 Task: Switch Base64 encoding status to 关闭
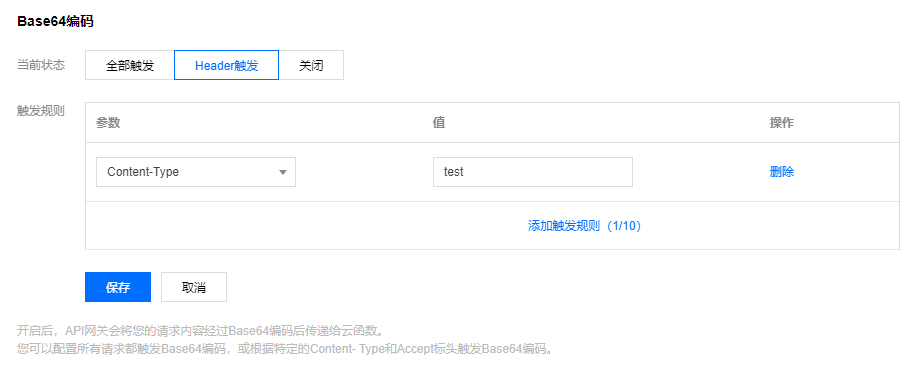click(311, 65)
